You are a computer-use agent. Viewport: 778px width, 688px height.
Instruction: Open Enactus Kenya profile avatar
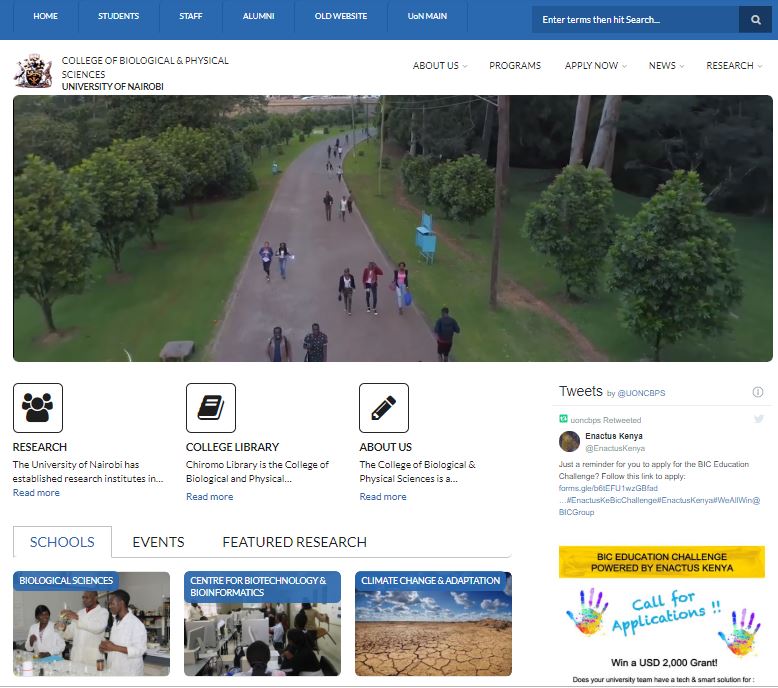[569, 442]
